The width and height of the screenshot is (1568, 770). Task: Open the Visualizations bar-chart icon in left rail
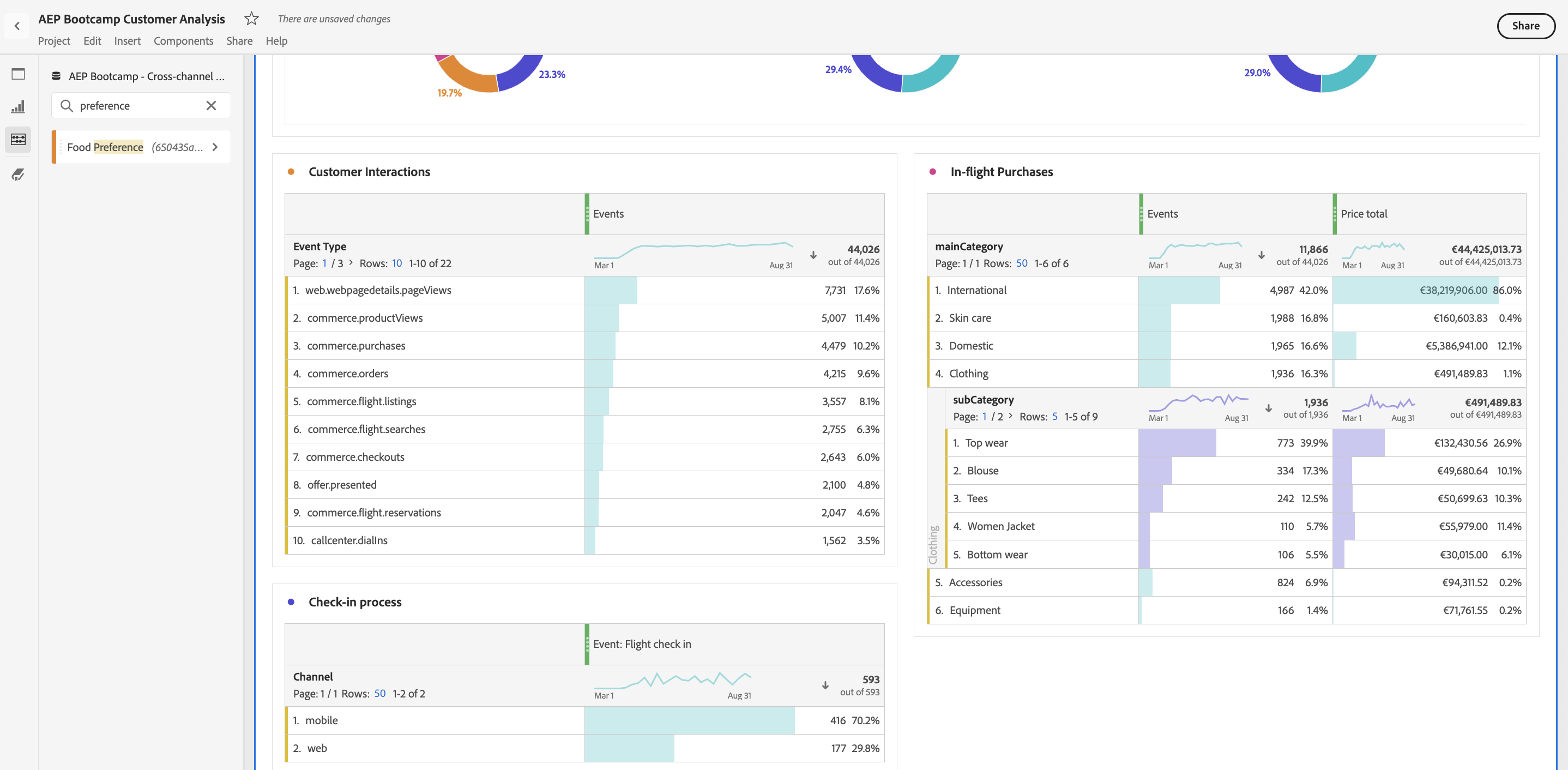(18, 107)
